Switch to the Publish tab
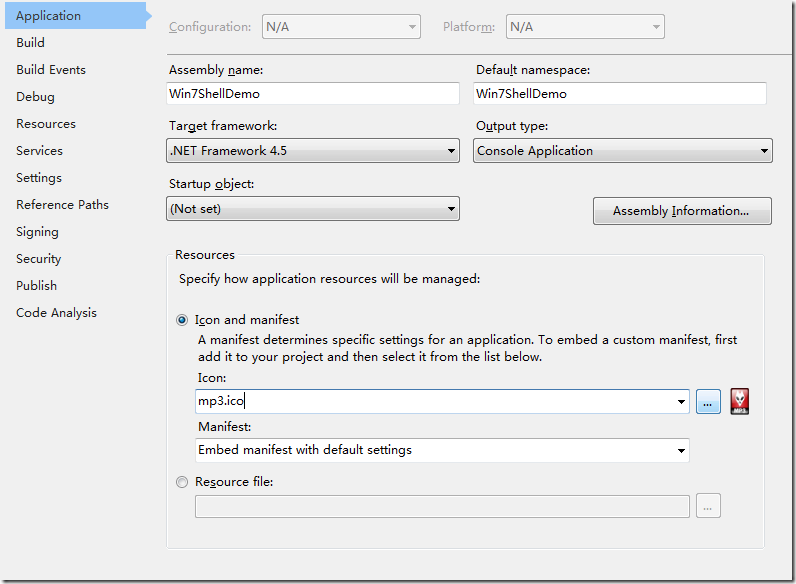Image resolution: width=796 pixels, height=584 pixels. 36,286
